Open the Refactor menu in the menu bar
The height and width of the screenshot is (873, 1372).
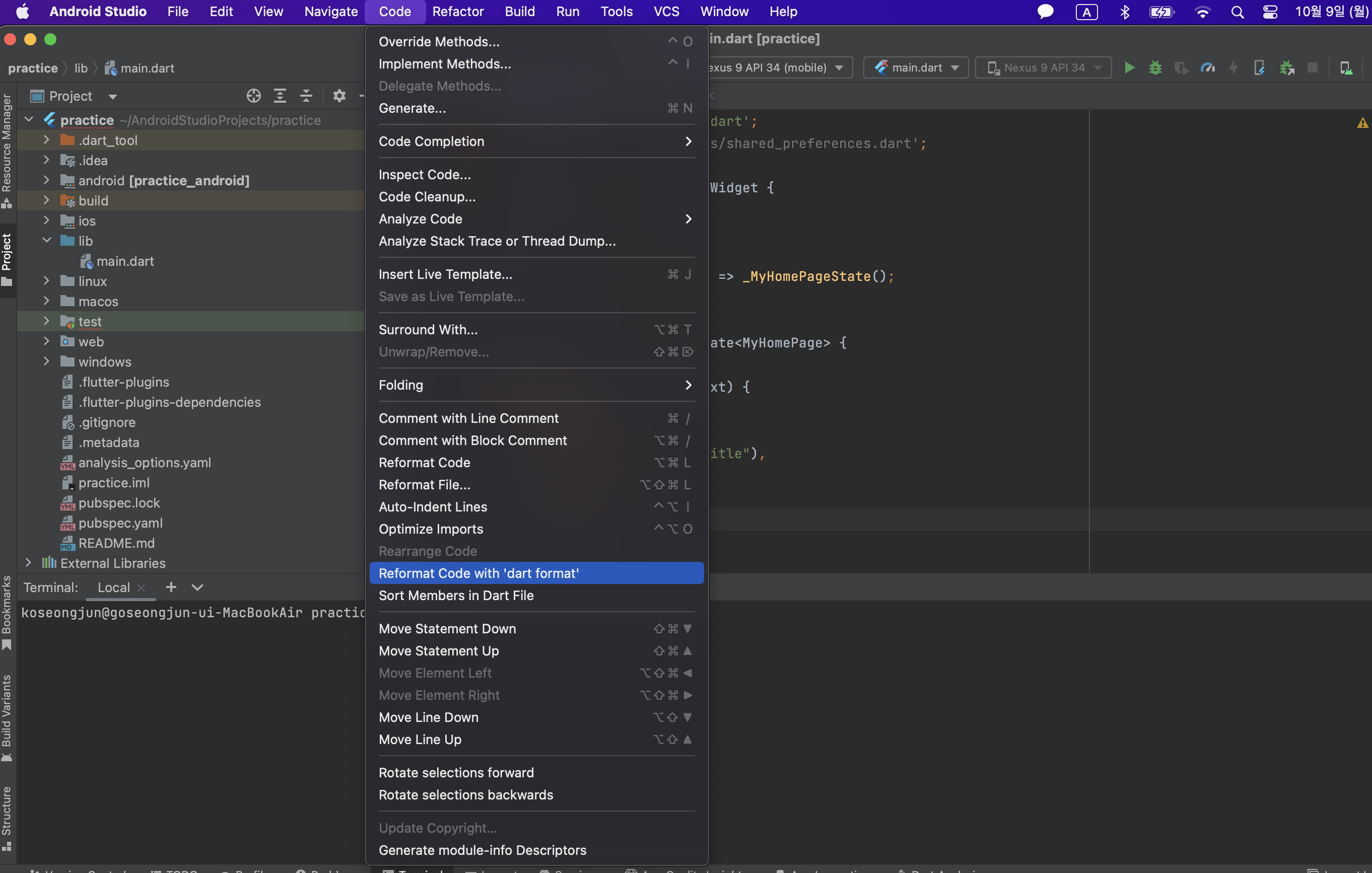pyautogui.click(x=457, y=12)
